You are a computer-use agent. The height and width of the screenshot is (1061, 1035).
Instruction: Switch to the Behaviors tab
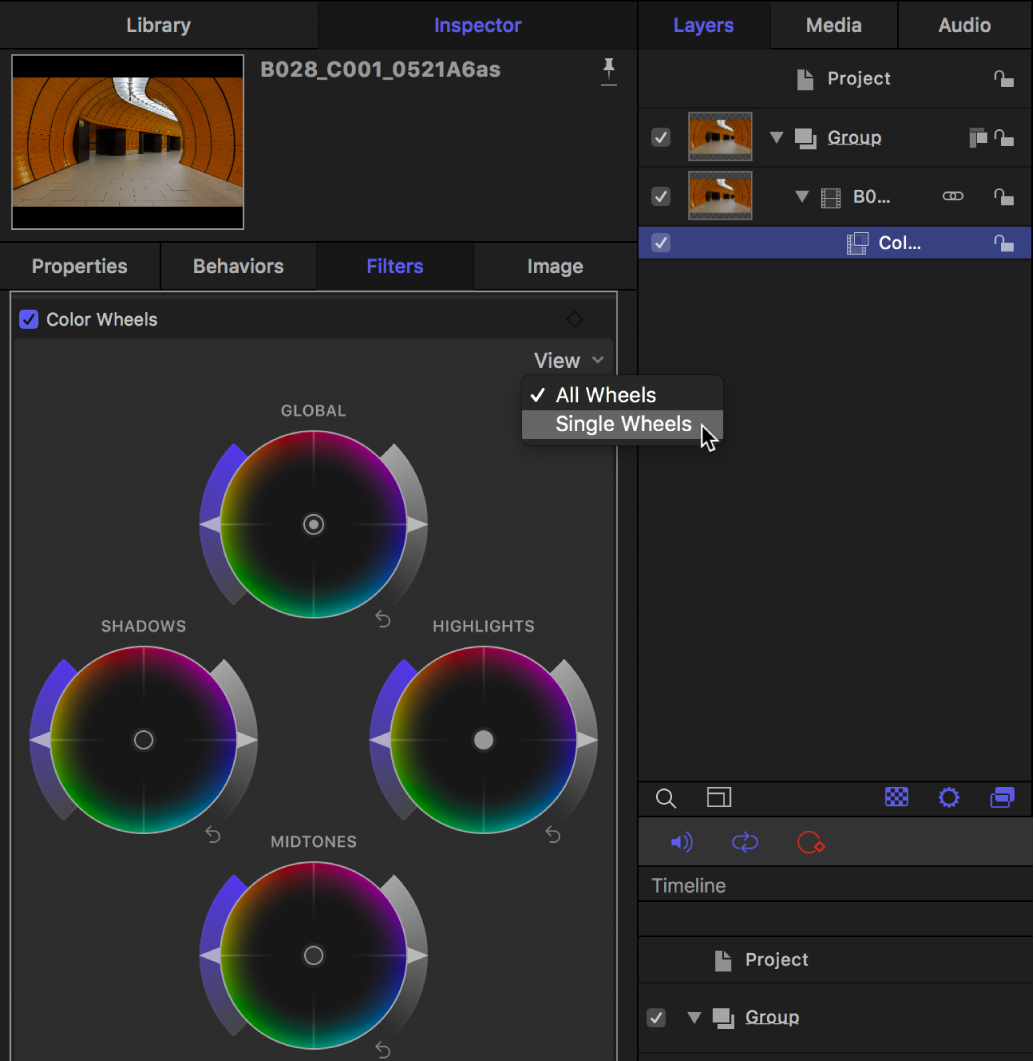click(237, 266)
